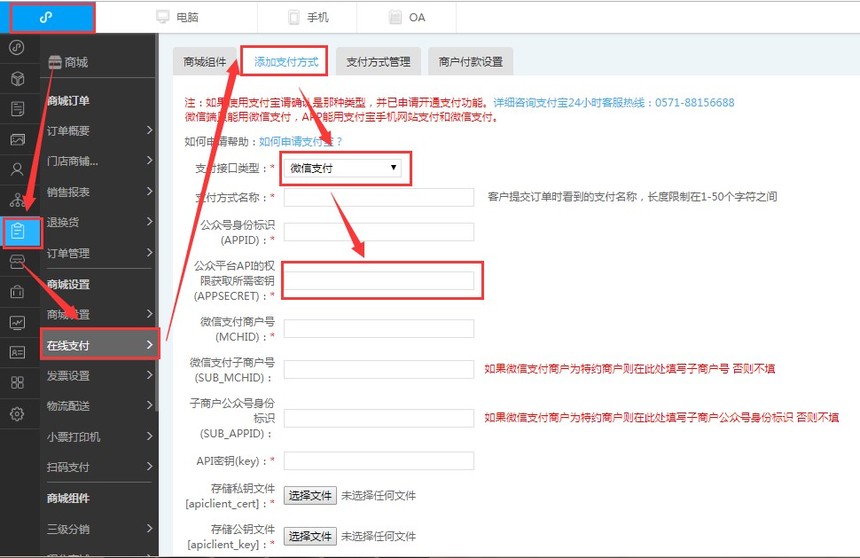Open the storefront icon in sidebar
This screenshot has height=558, width=860.
click(17, 262)
